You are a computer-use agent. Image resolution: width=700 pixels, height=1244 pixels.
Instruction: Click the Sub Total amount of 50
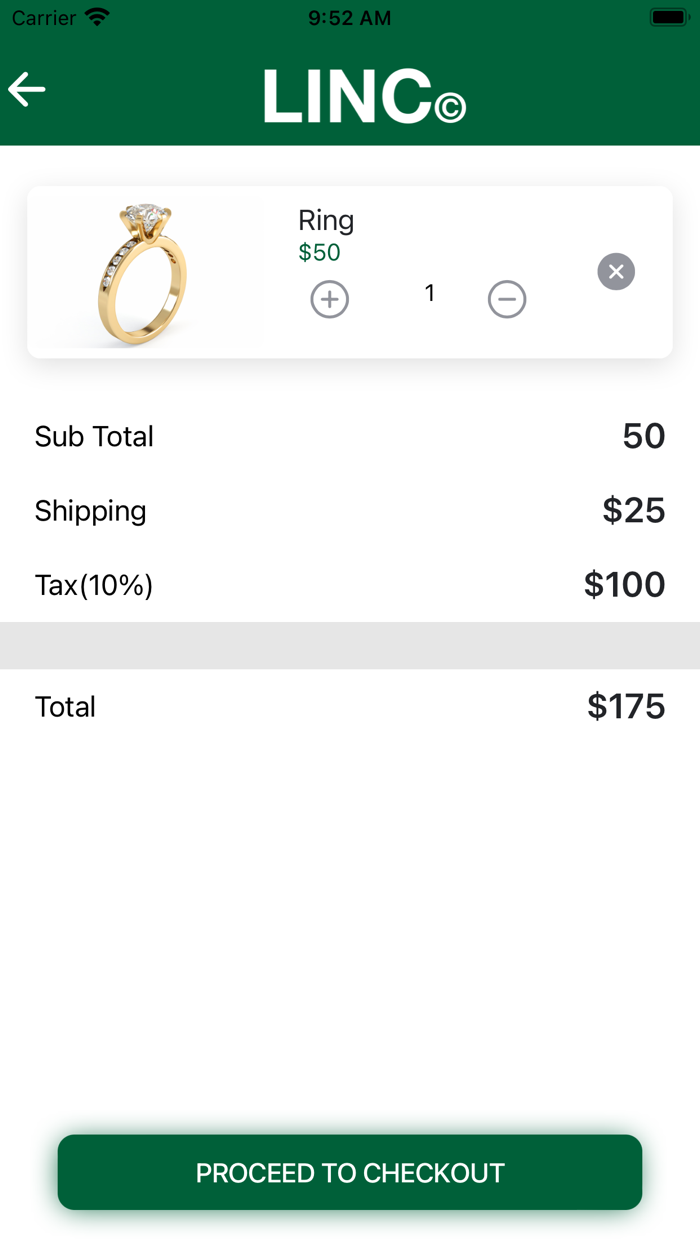(x=646, y=436)
